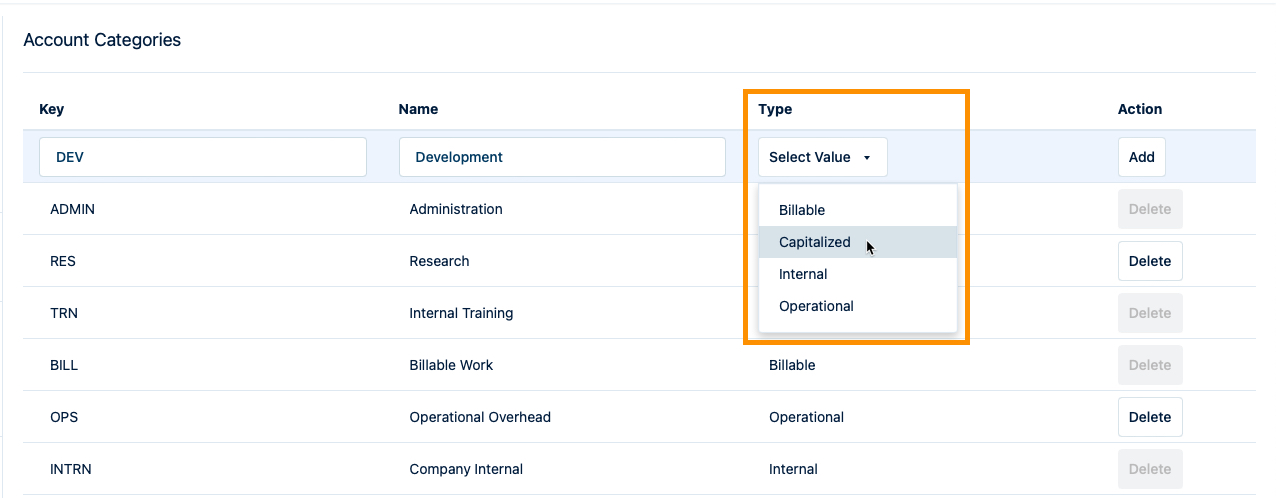Click the Add button
1276x498 pixels.
(1141, 157)
